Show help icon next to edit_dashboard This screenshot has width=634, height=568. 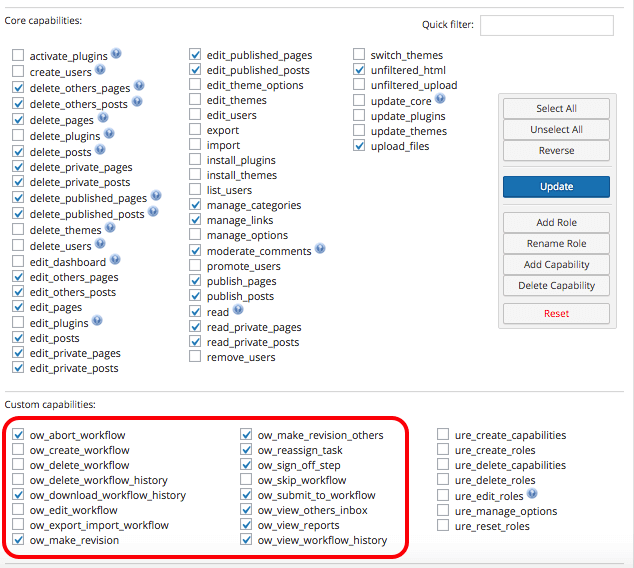pyautogui.click(x=115, y=260)
